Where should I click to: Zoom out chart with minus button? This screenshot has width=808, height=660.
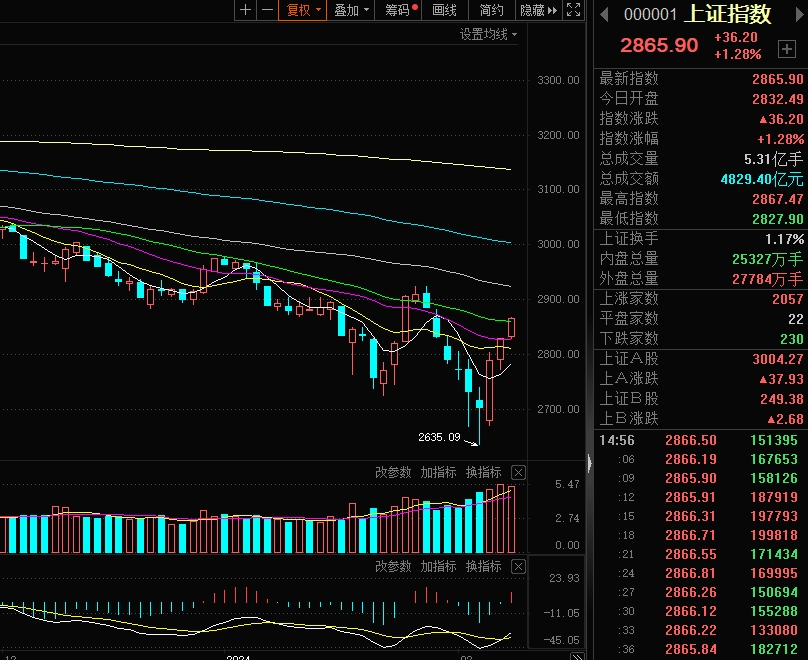pos(267,10)
